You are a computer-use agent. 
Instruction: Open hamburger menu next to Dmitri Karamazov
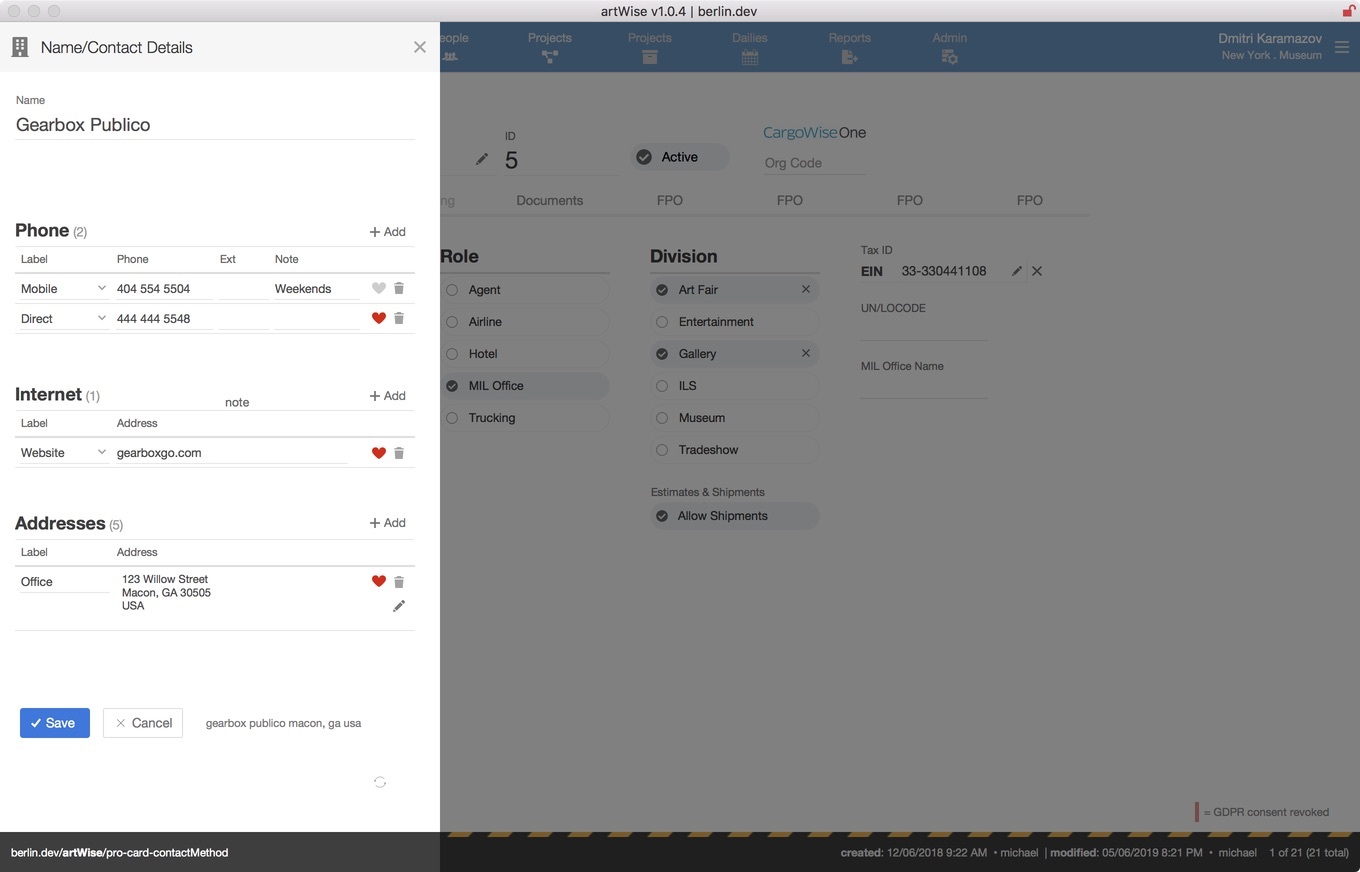point(1342,46)
